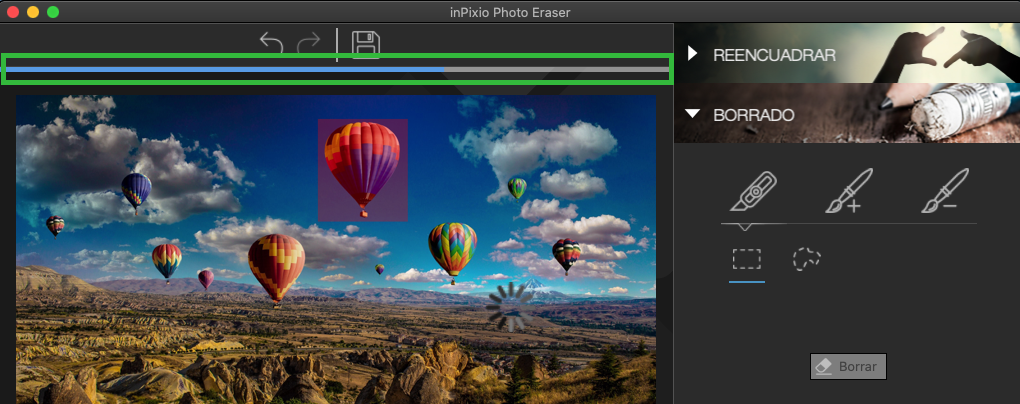Click the Borrar button
Image resolution: width=1020 pixels, height=404 pixels.
[848, 366]
